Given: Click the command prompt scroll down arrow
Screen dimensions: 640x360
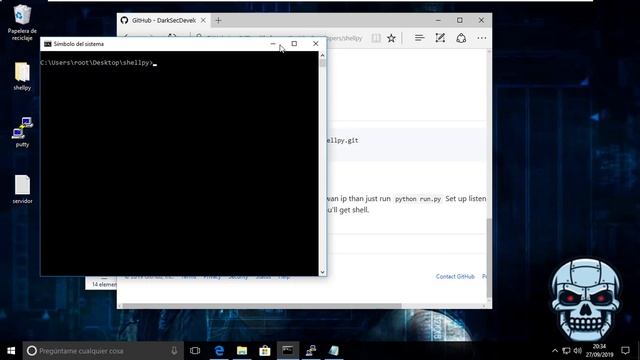Looking at the screenshot, I should (322, 272).
